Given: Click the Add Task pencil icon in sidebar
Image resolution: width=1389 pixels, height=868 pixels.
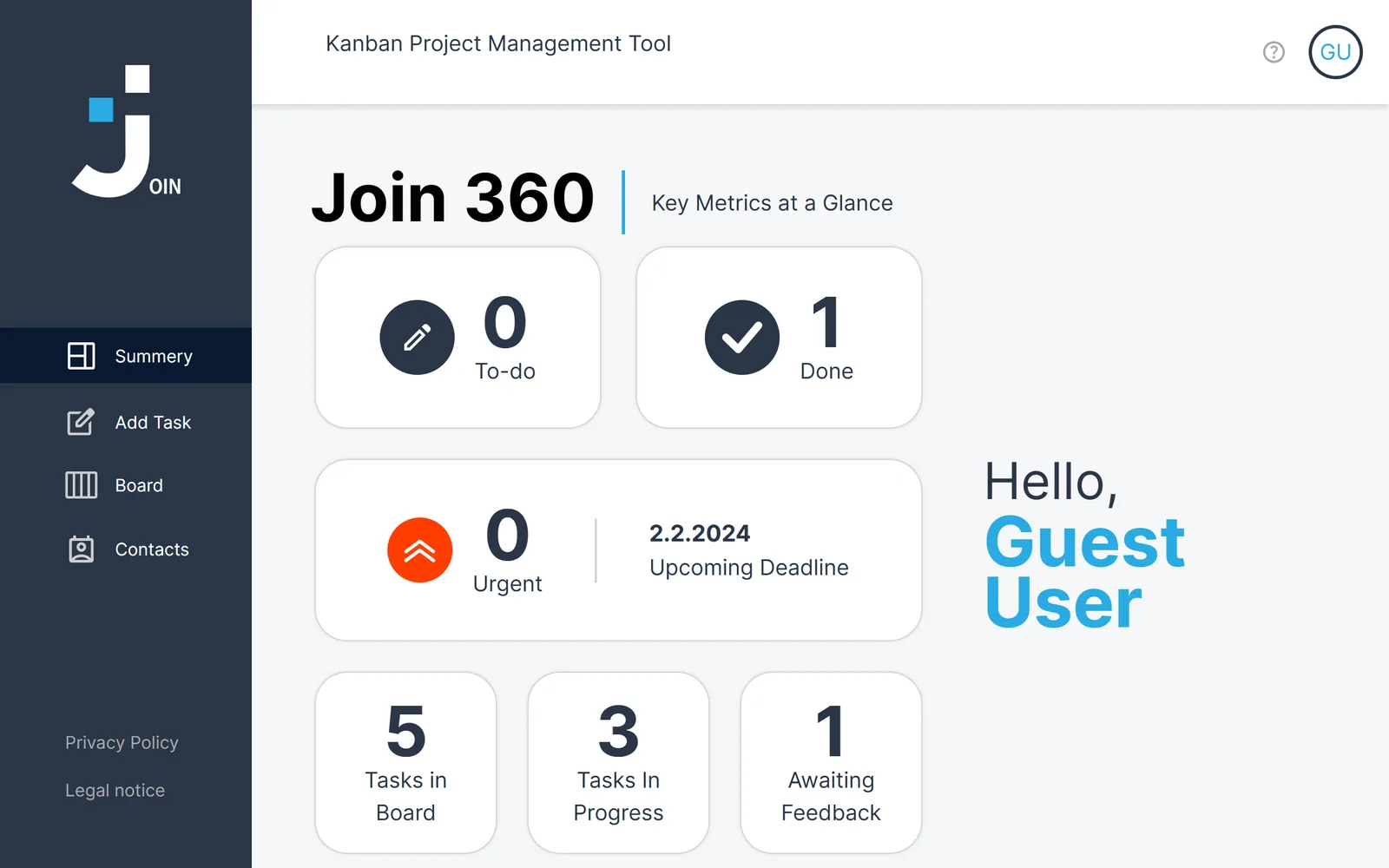Looking at the screenshot, I should click(x=81, y=422).
